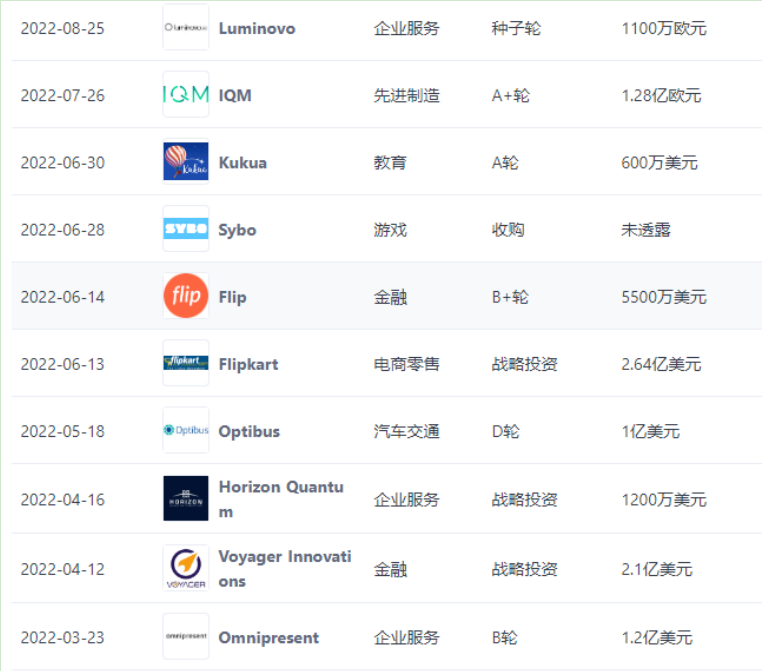Click 未透露 in the Sybo row
The image size is (762, 671).
[646, 230]
